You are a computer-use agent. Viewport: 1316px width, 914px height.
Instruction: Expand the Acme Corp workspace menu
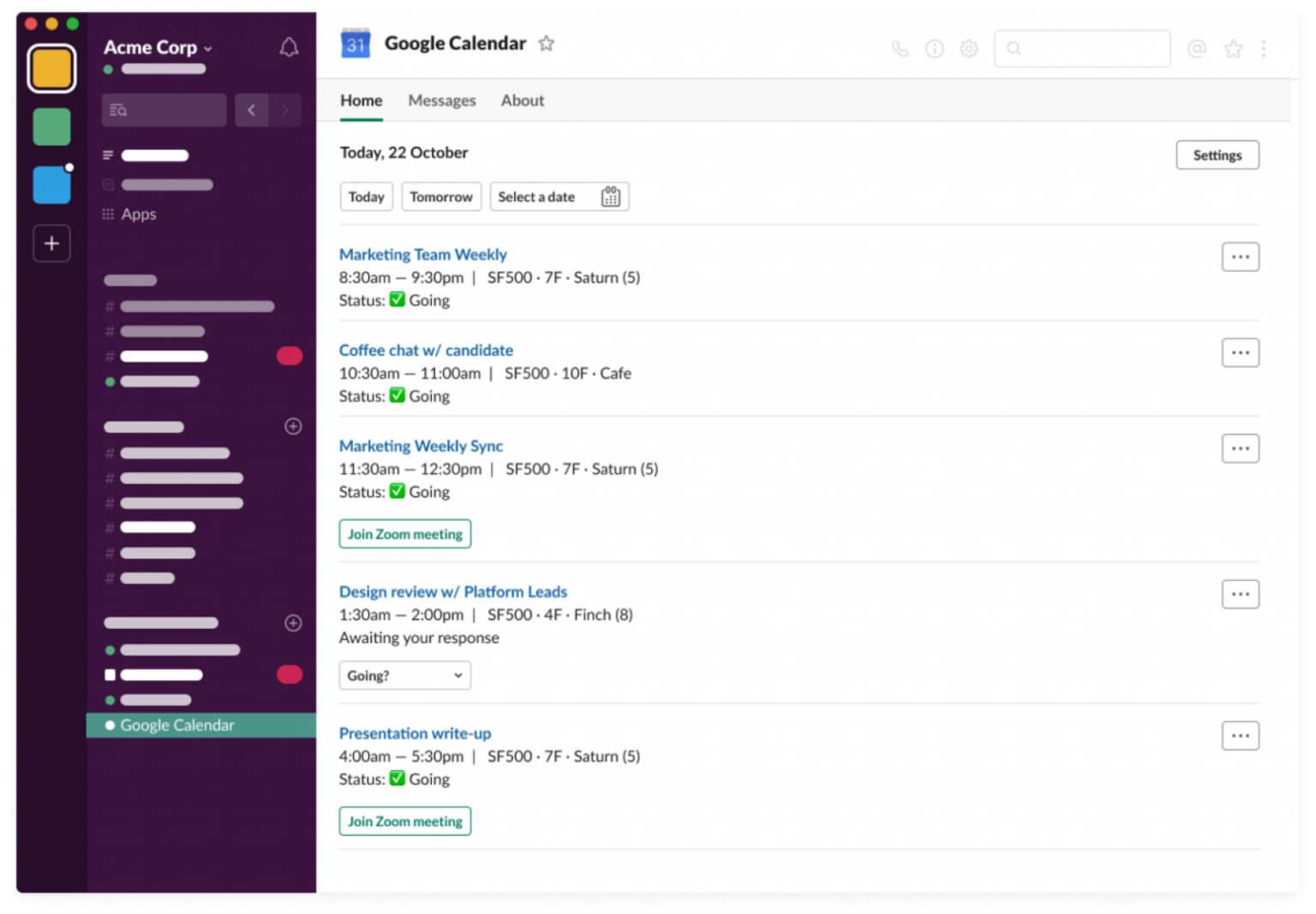158,48
